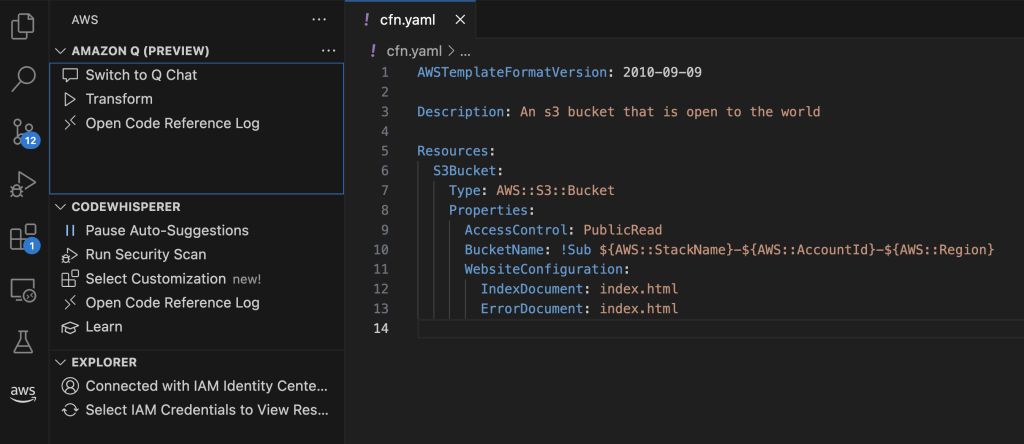
Task: Click the 2010-09-09 version value
Action: tap(662, 72)
